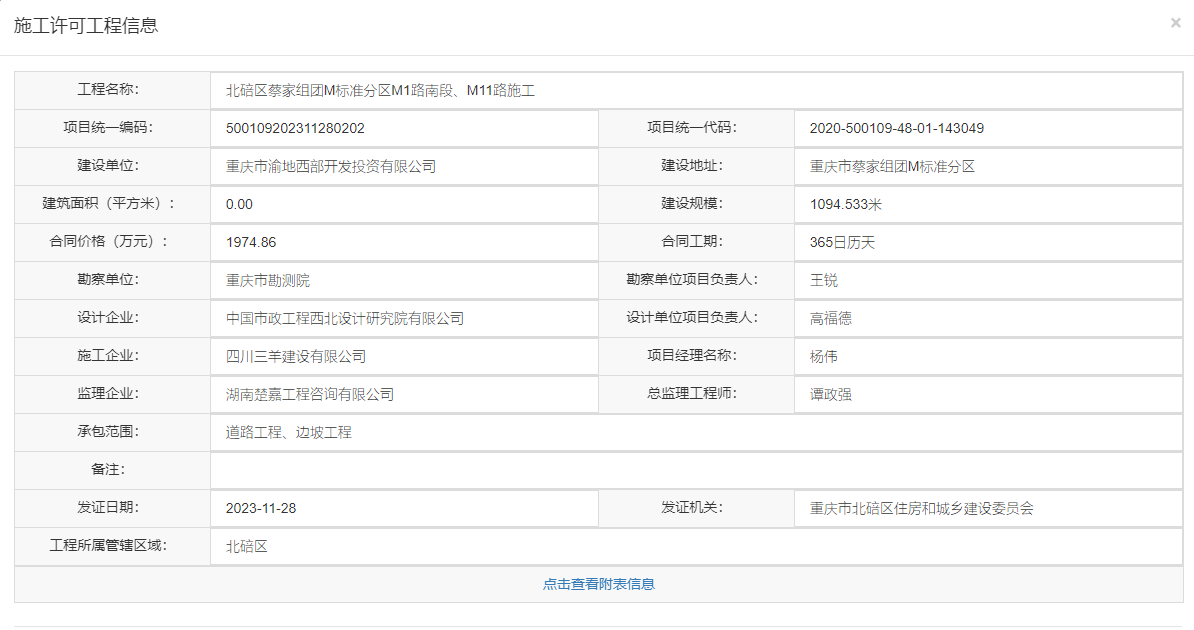Select contract price 1974.86

tap(251, 242)
